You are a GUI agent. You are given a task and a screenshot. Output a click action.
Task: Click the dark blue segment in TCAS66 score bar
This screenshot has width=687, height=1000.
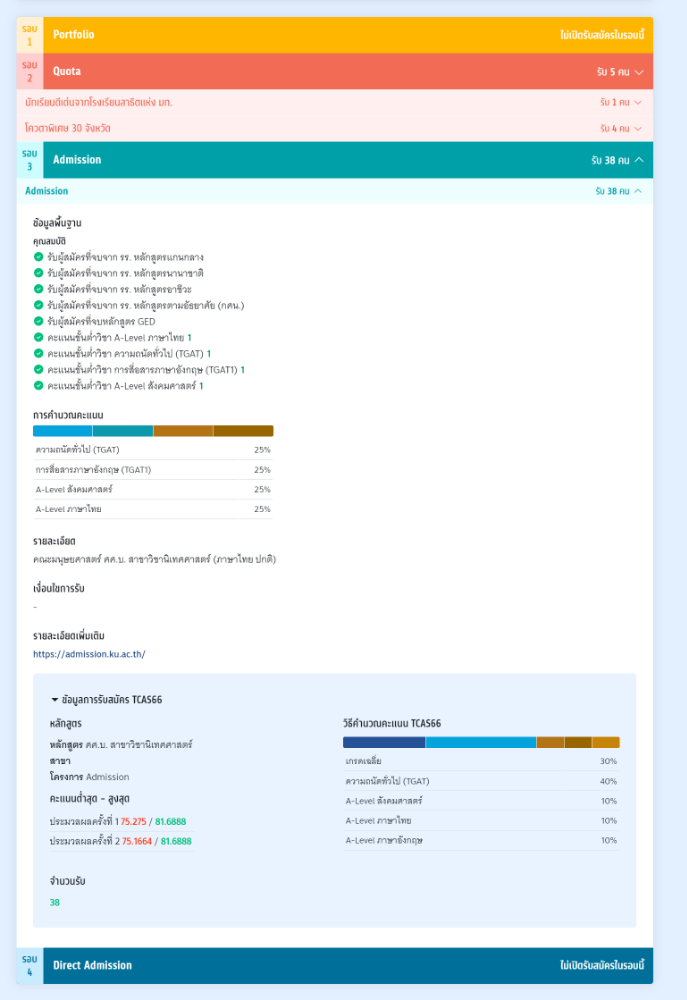(x=383, y=742)
